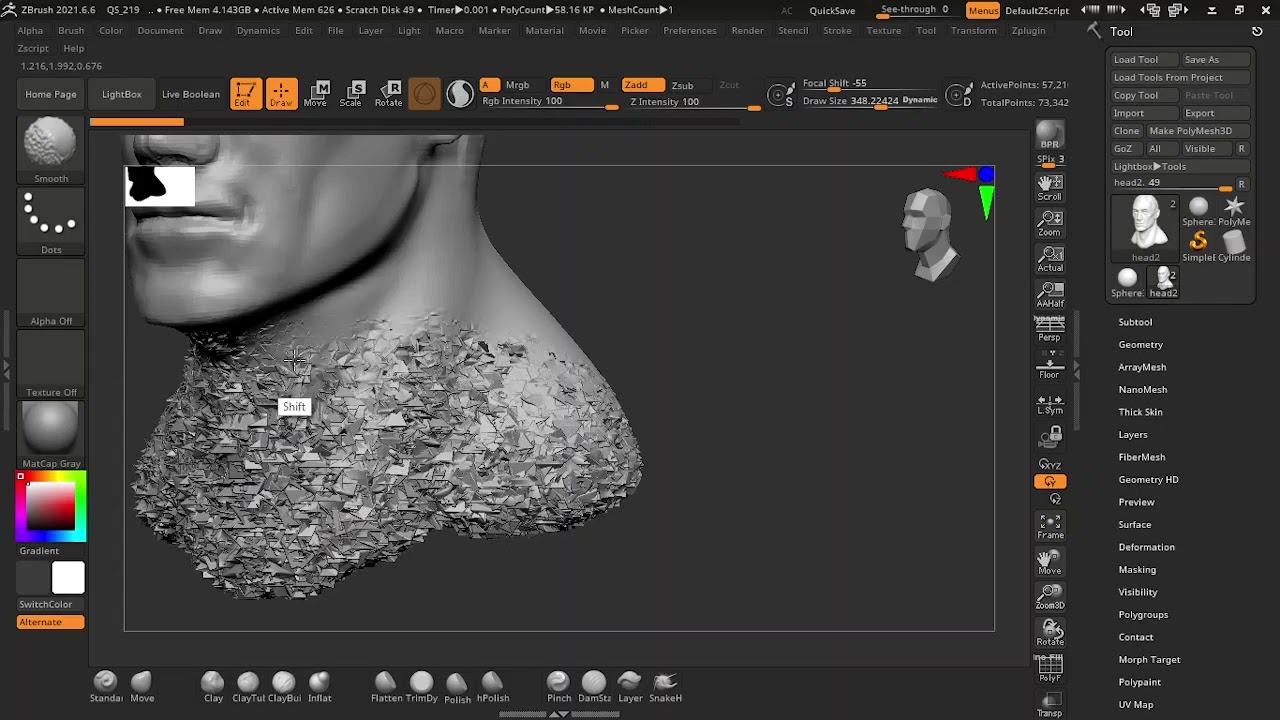Select the SimpleBrush tool thumbnail
Viewport: 1280px width, 720px height.
coord(1198,244)
